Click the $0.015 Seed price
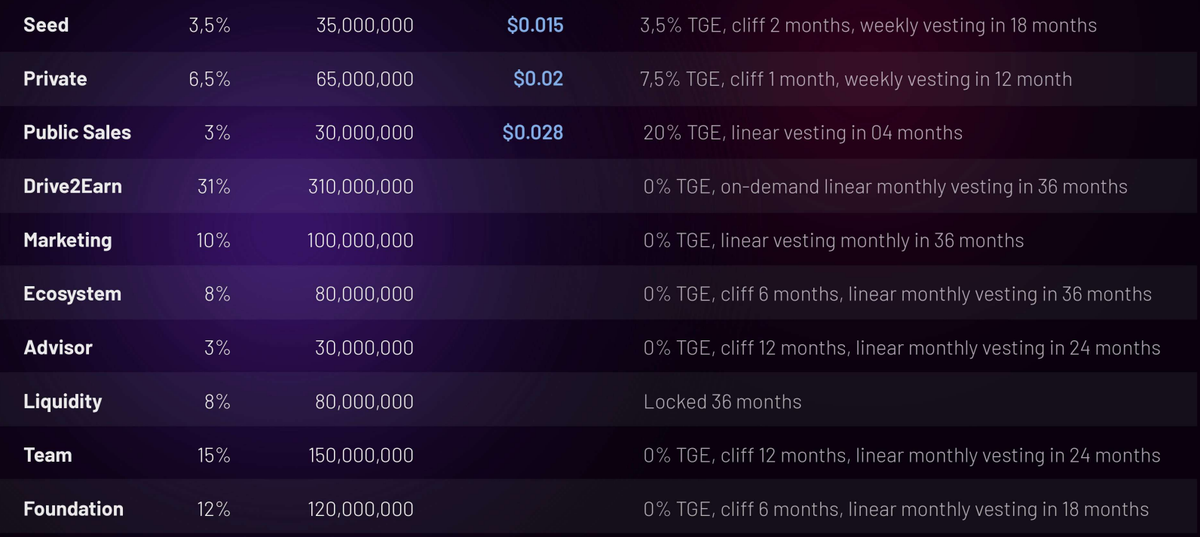 [535, 25]
